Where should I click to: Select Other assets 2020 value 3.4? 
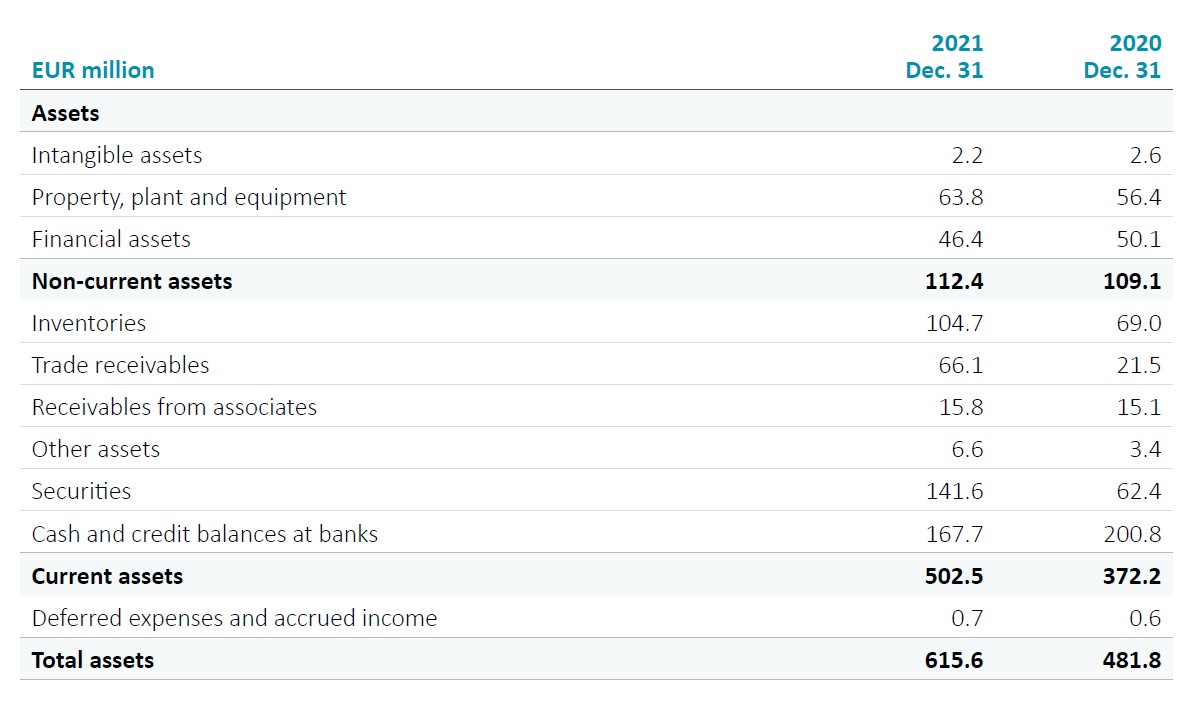click(1144, 449)
